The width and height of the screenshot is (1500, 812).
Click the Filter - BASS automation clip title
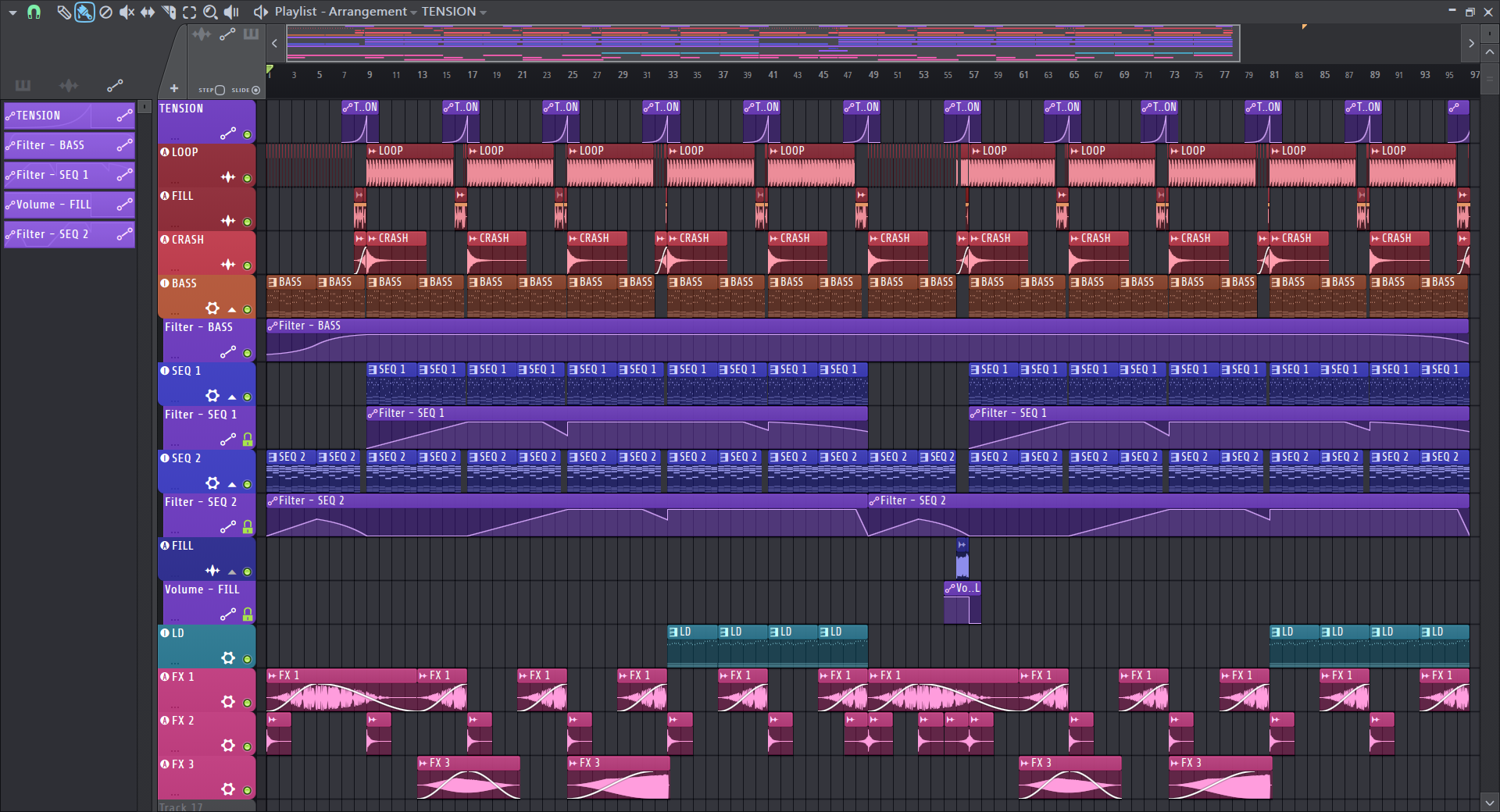pyautogui.click(x=309, y=326)
